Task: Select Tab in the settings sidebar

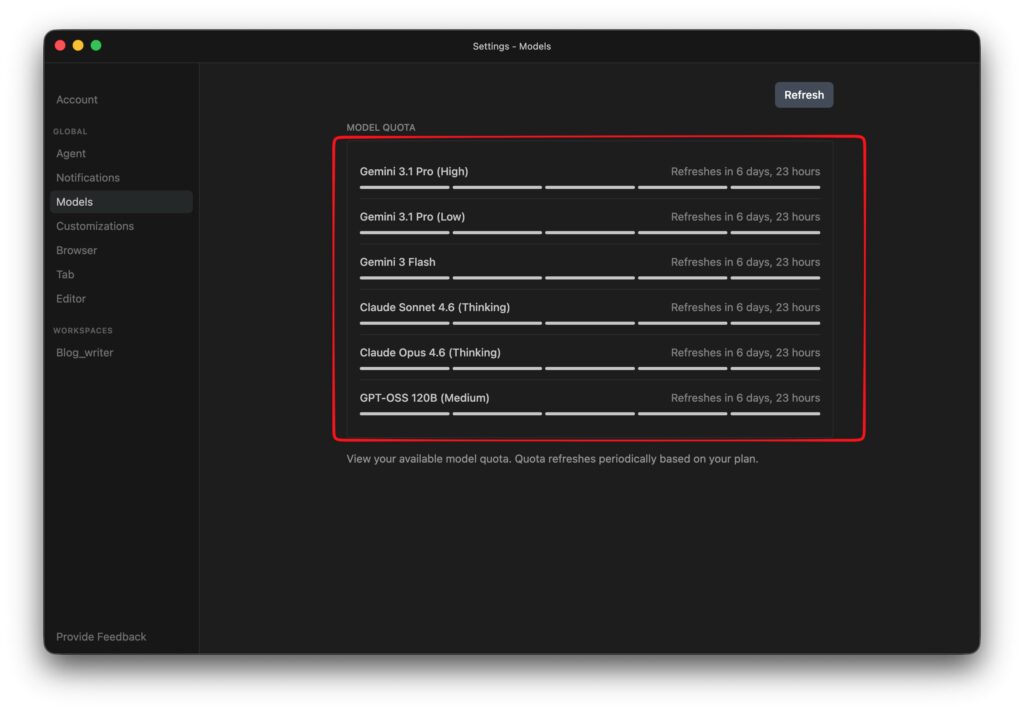Action: pos(65,275)
